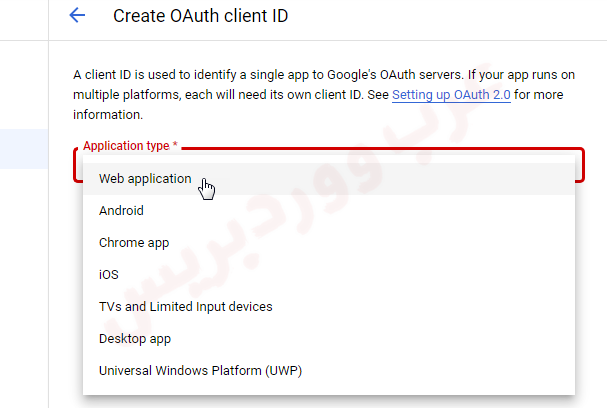The width and height of the screenshot is (607, 408).
Task: Select Web application from the list
Action: (329, 178)
